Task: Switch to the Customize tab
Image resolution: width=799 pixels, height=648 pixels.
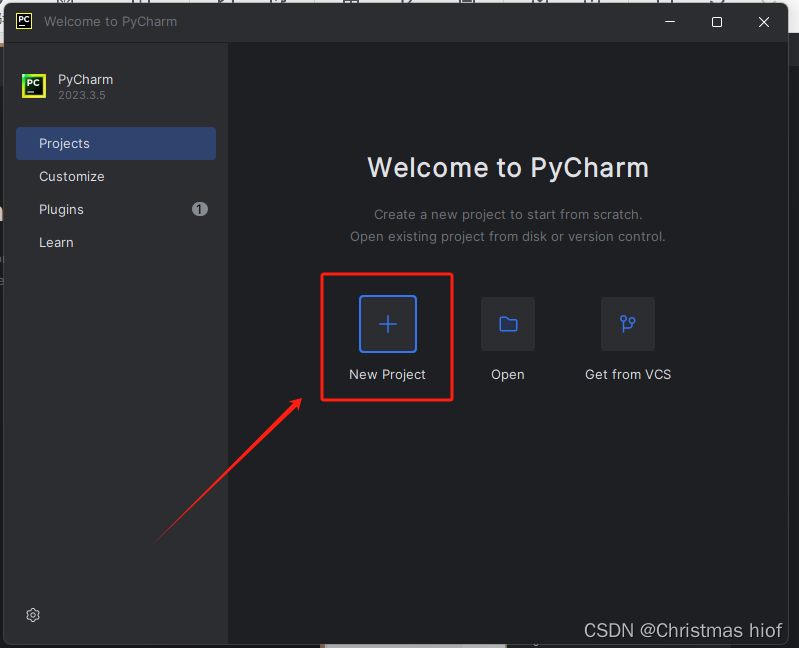Action: (116, 176)
